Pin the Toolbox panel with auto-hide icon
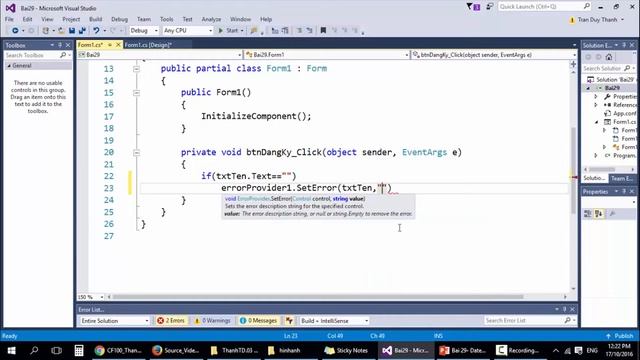Screen dimensions: 640x360 point(60,45)
